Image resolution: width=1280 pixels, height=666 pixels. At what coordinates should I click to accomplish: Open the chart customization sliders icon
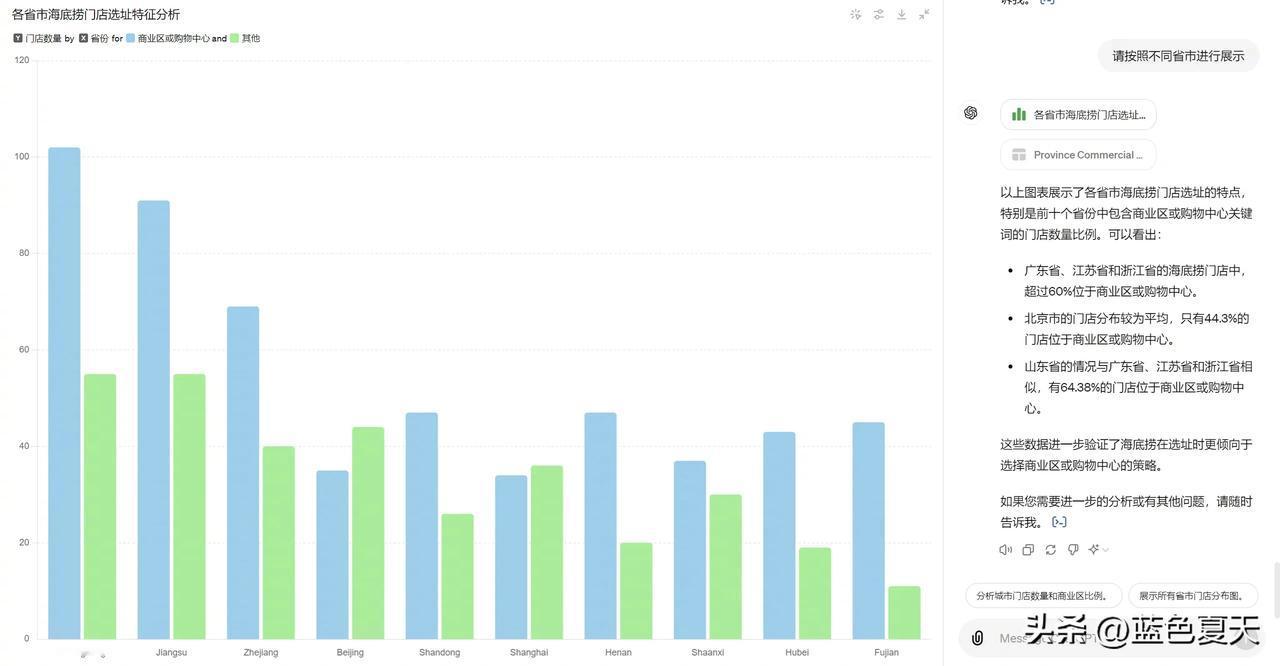879,14
